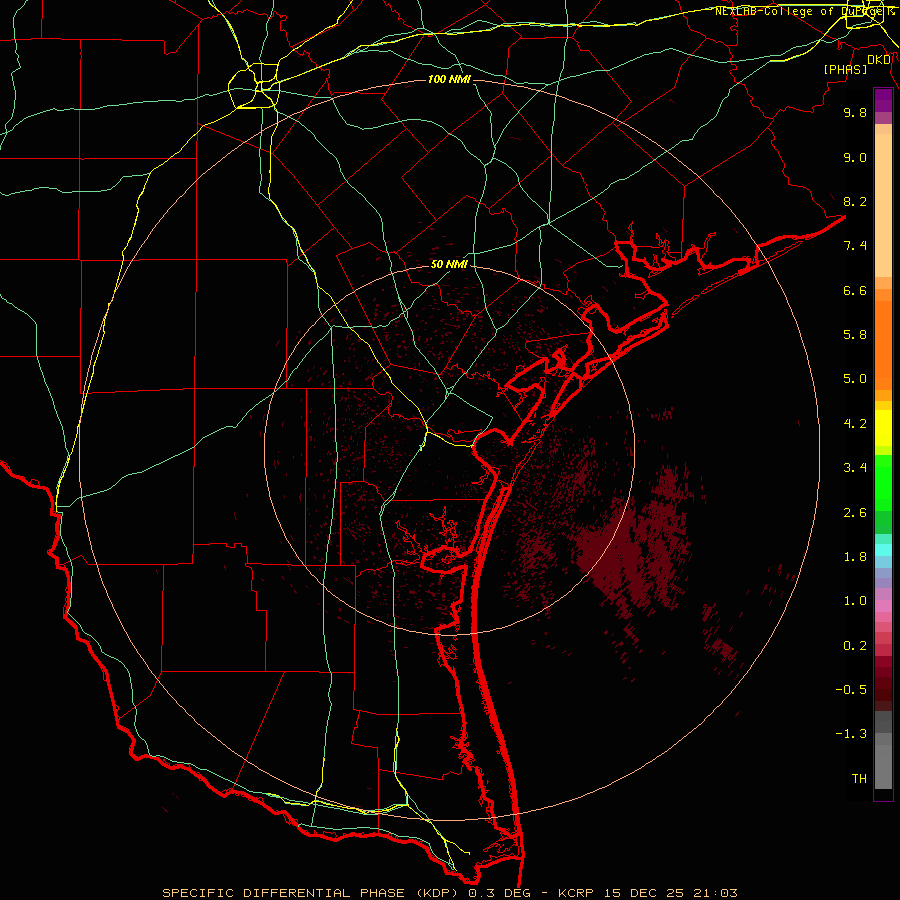Click the "[PHAS]" units label

[845, 70]
